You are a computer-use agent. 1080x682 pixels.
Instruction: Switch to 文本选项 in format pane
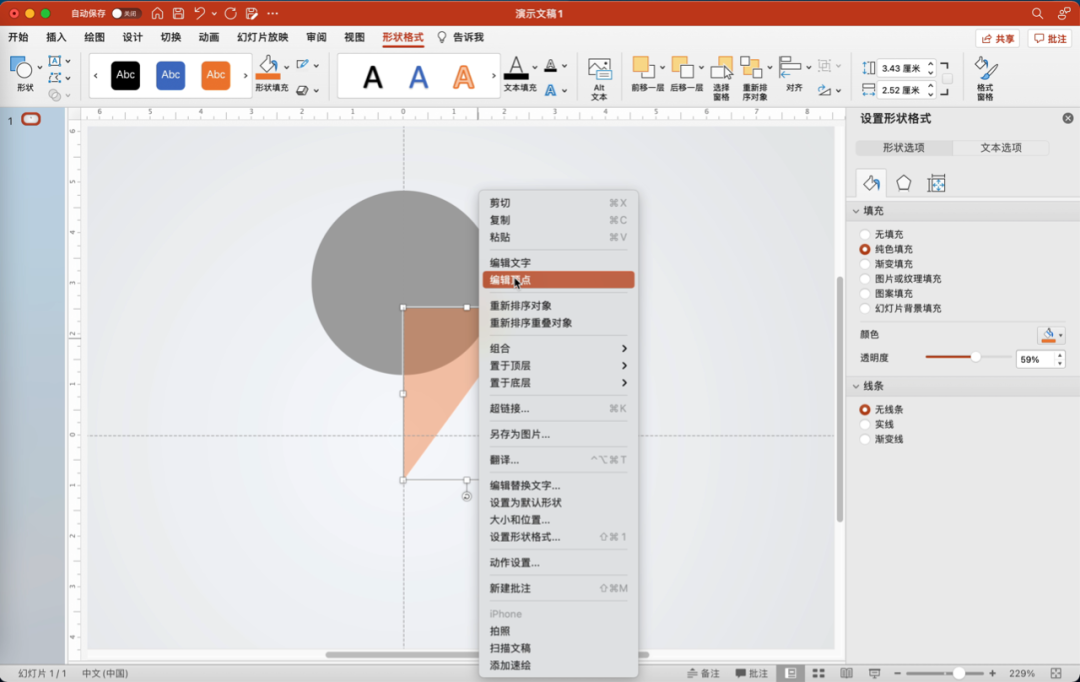click(x=1001, y=147)
